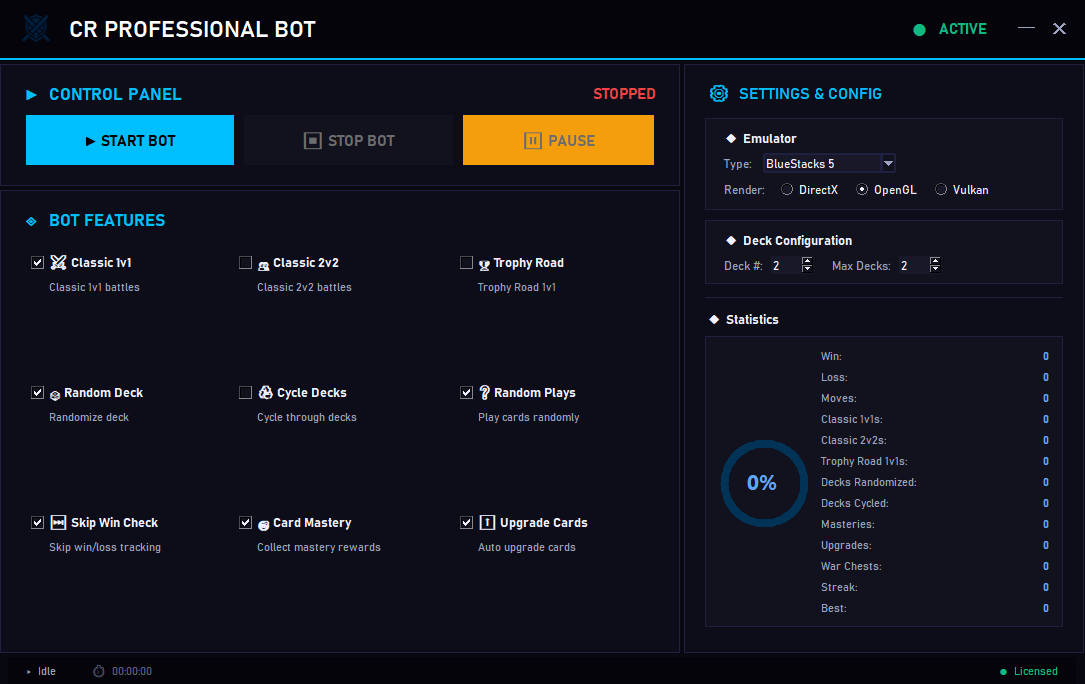Enable the Classic 2v2 checkbox
The image size is (1085, 684).
pyautogui.click(x=246, y=262)
